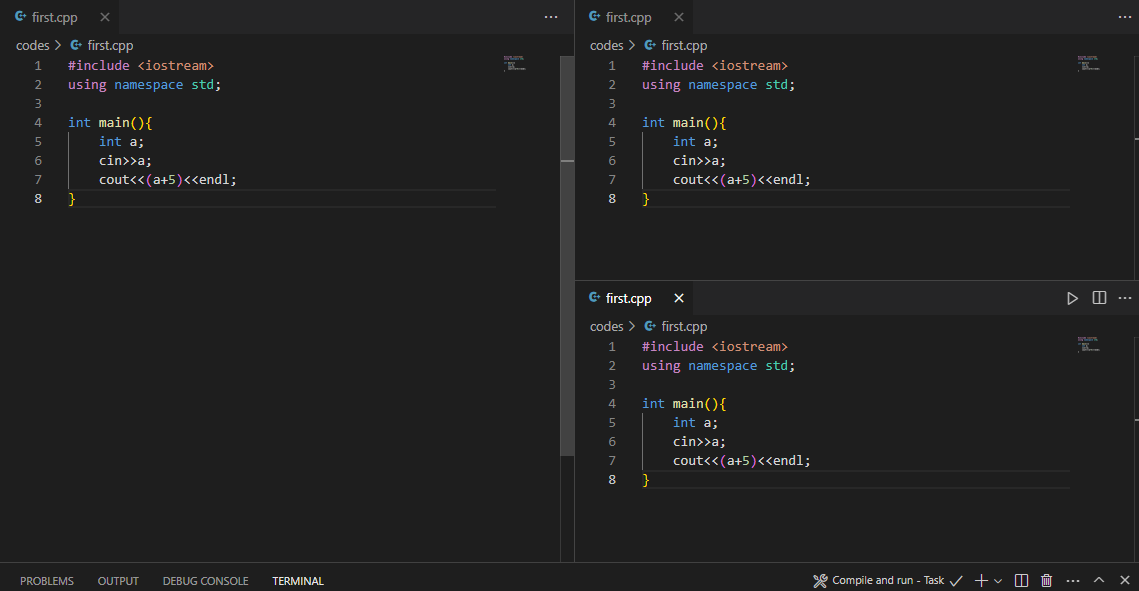Open panel Views and More Actions ellipsis
This screenshot has width=1139, height=591.
pos(1073,581)
